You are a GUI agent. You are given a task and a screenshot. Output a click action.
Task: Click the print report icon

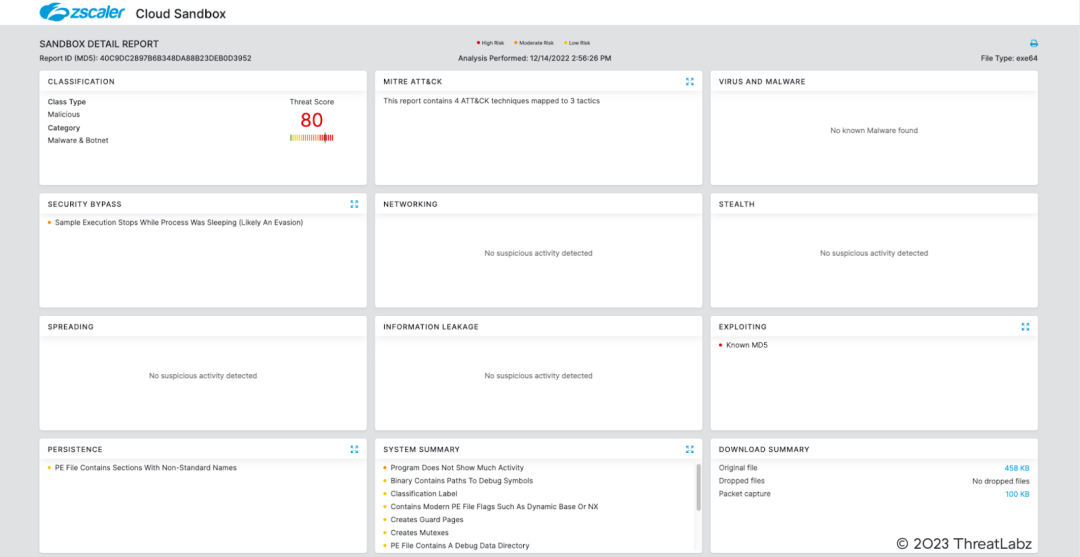click(1034, 44)
